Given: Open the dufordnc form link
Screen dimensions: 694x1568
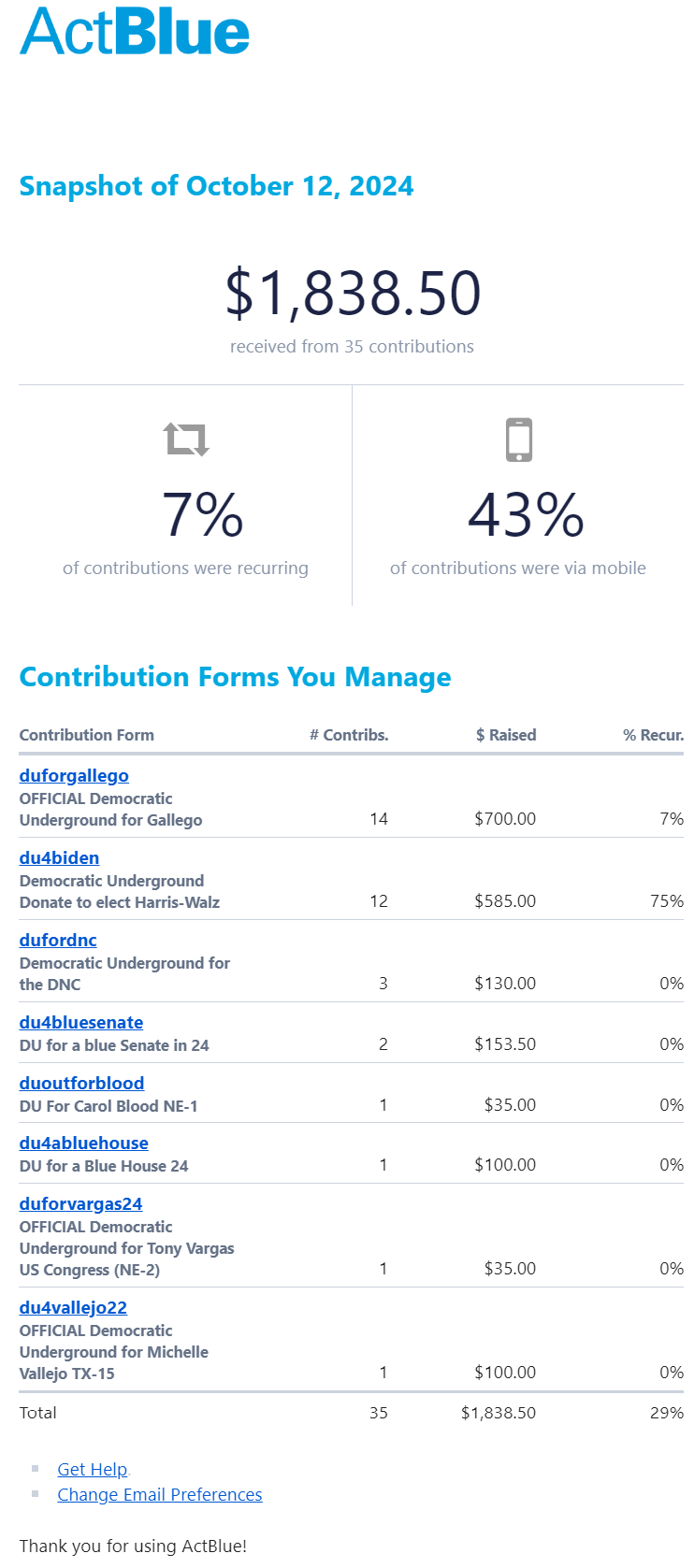Looking at the screenshot, I should (58, 940).
